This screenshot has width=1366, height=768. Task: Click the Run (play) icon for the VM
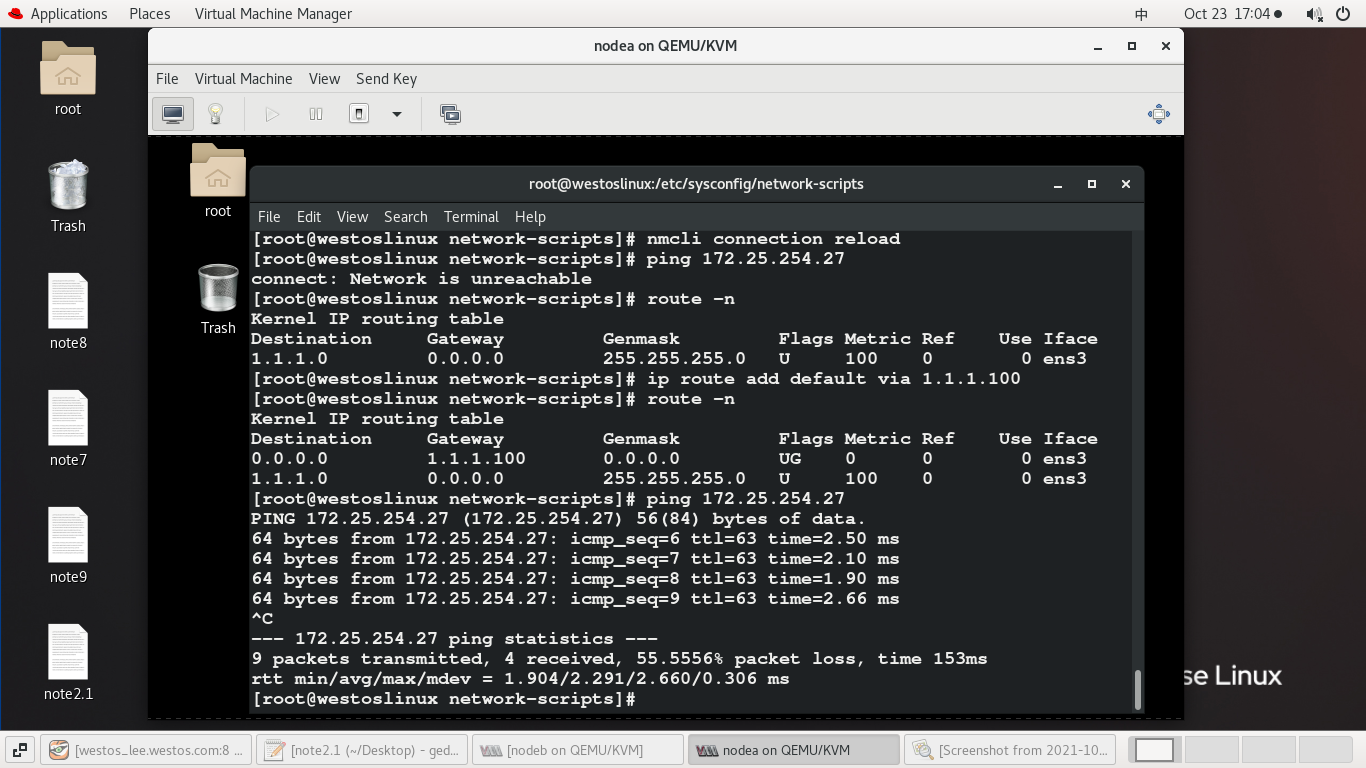(271, 113)
